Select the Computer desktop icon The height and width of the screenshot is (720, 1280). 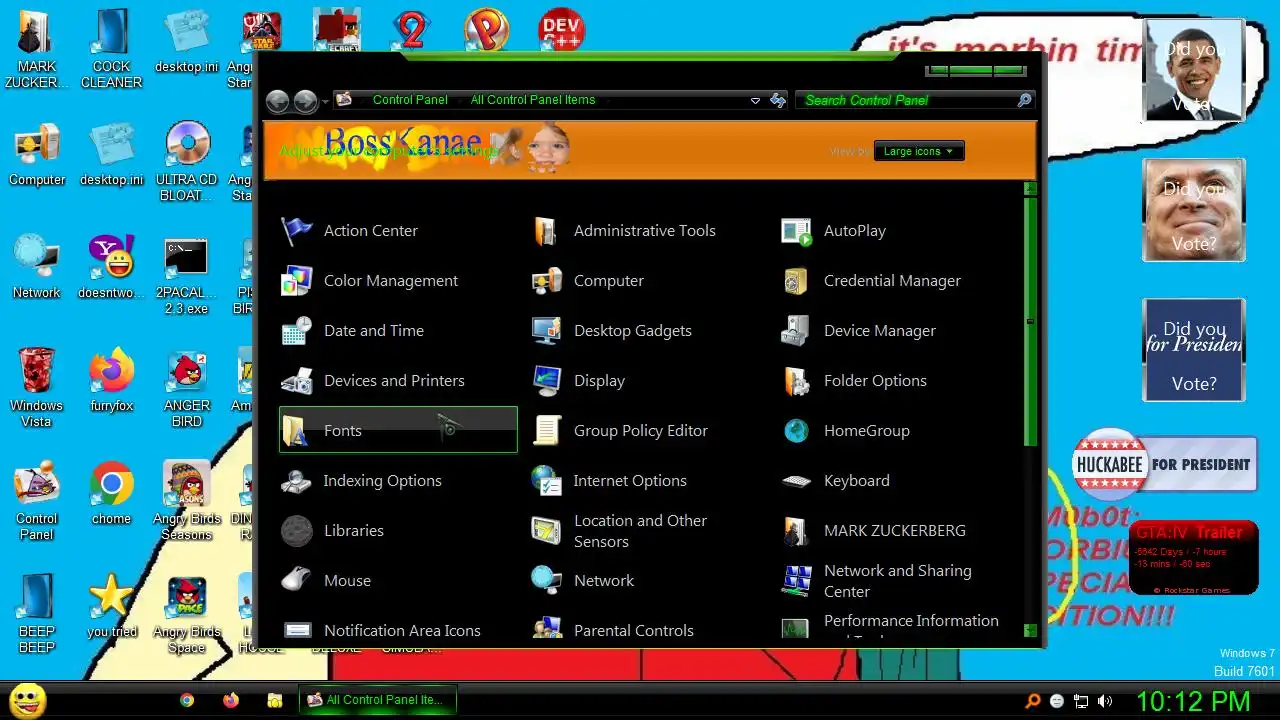(37, 155)
